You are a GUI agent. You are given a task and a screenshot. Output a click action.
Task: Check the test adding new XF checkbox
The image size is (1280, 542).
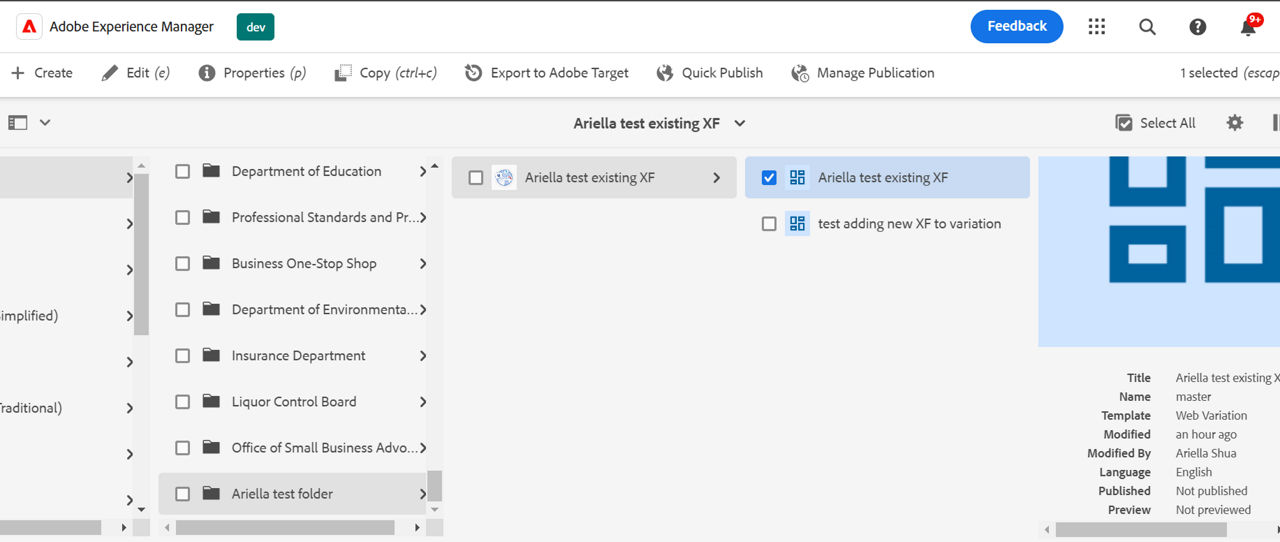(769, 224)
